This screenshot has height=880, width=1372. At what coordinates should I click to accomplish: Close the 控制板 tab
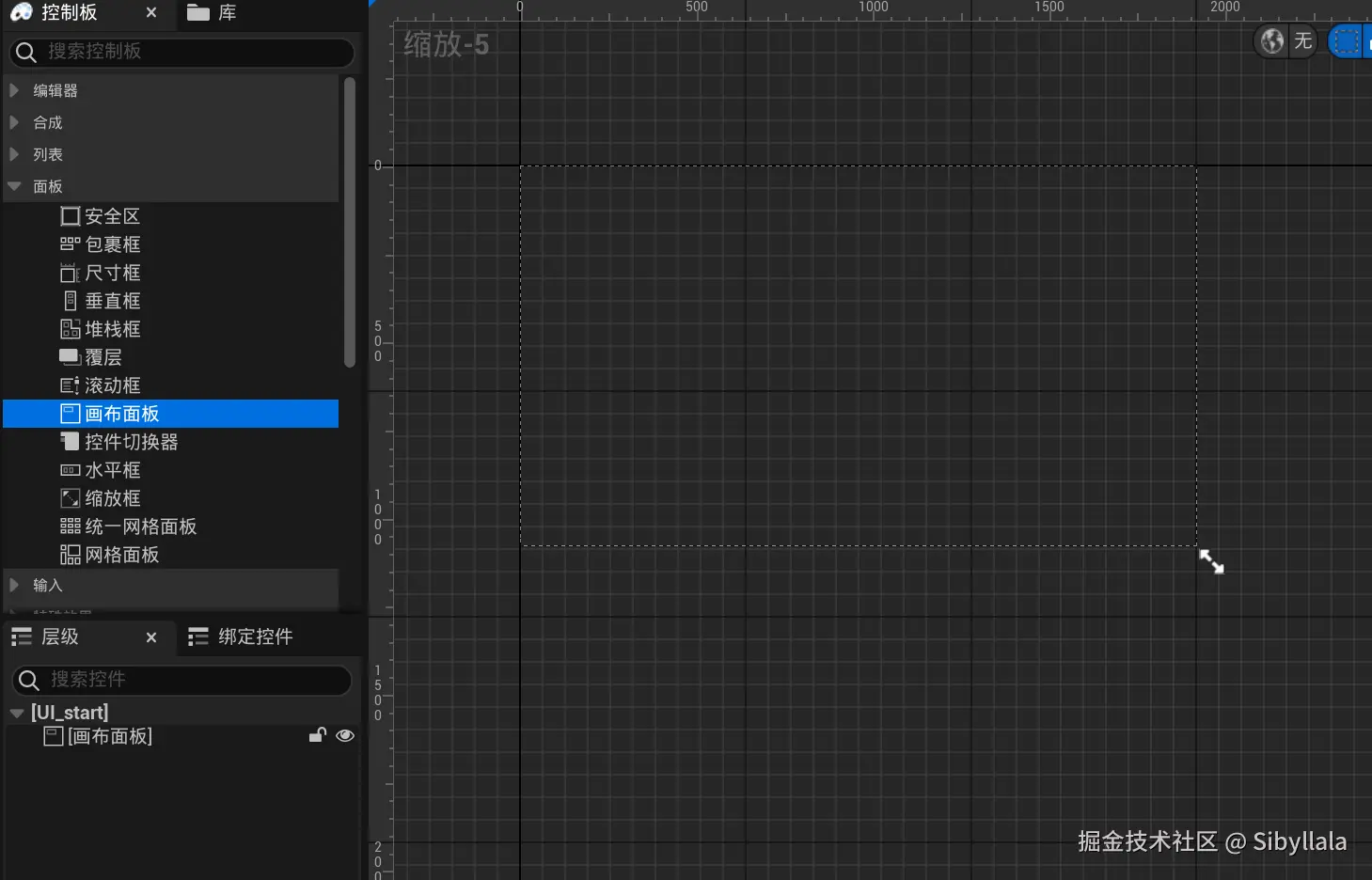coord(151,12)
